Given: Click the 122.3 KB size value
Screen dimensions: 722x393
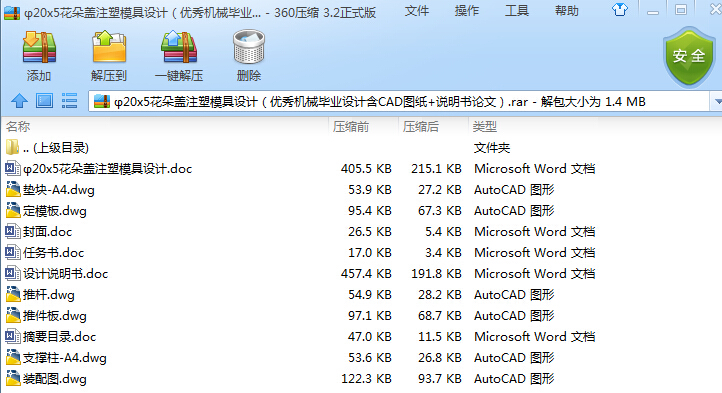Looking at the screenshot, I should pos(366,379).
